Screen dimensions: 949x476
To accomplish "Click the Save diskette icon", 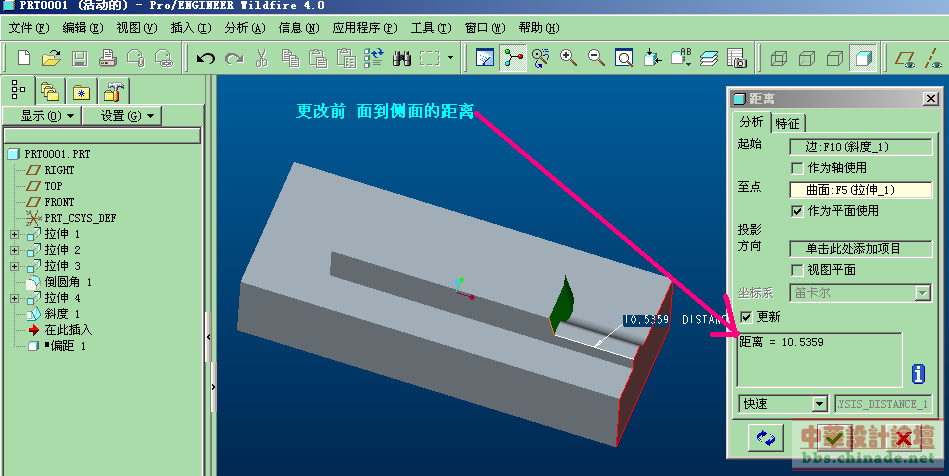I will (80, 58).
